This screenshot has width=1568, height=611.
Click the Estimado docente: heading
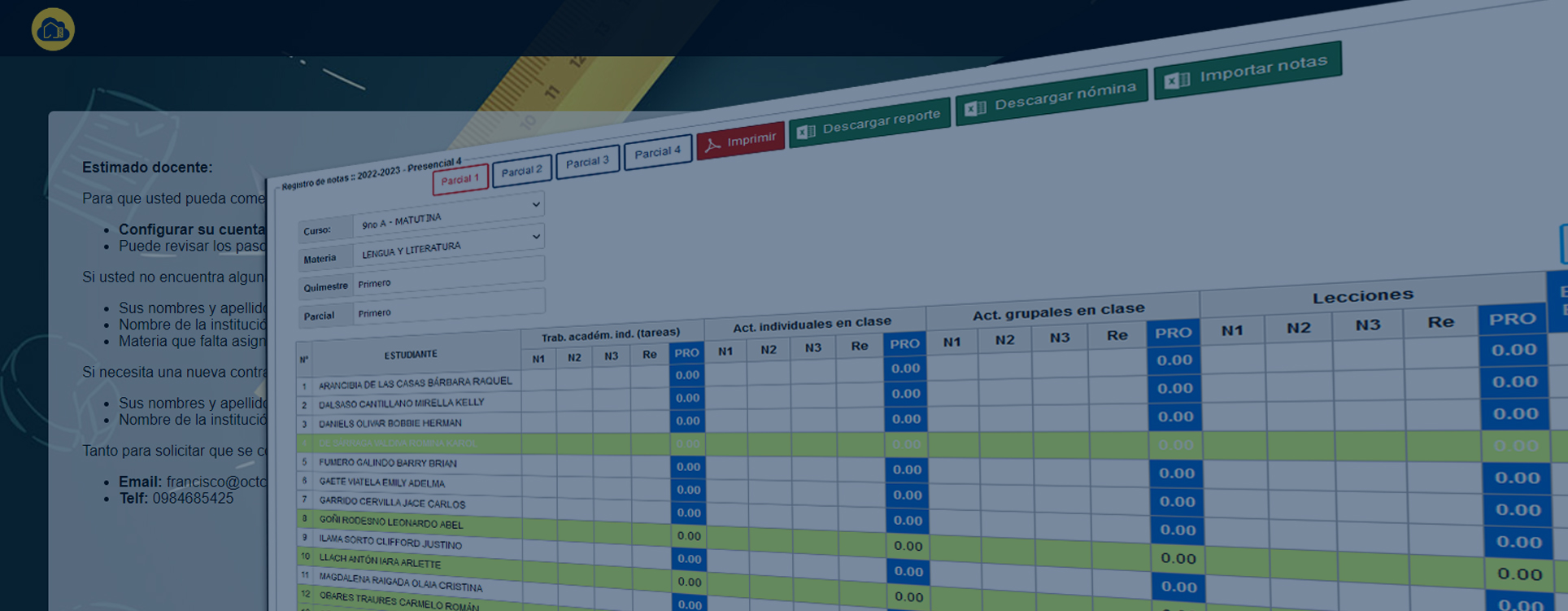tap(147, 168)
